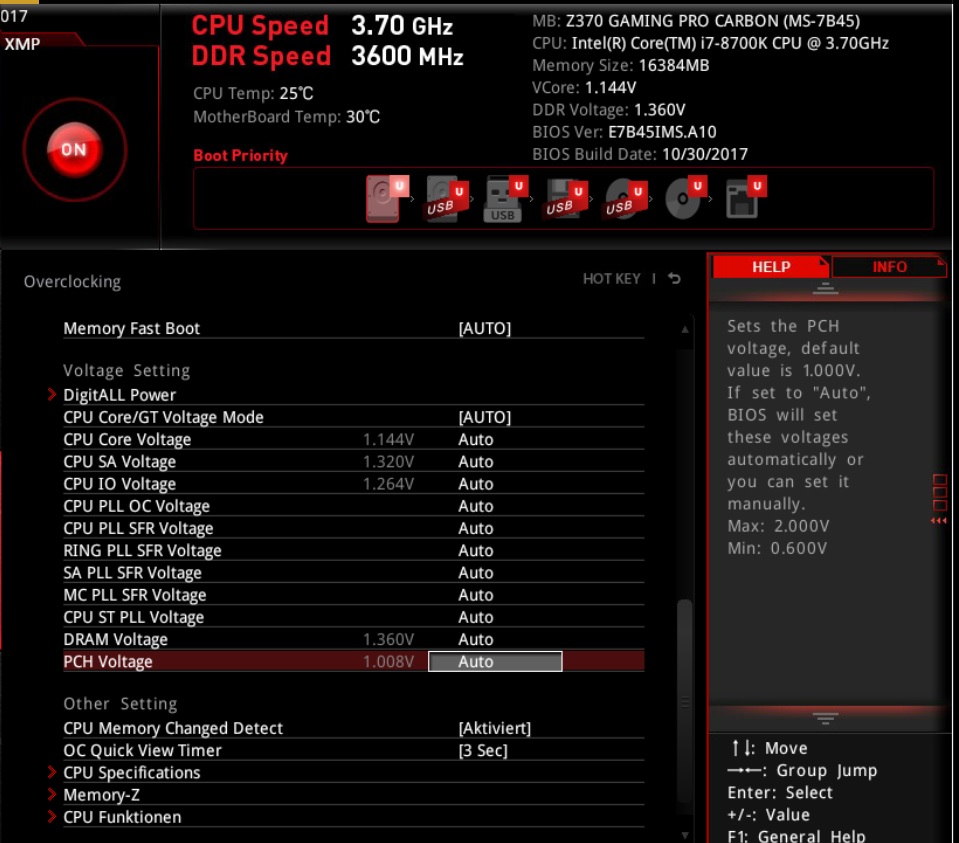
Task: Select the USB floppy boot device icon
Action: click(x=566, y=198)
